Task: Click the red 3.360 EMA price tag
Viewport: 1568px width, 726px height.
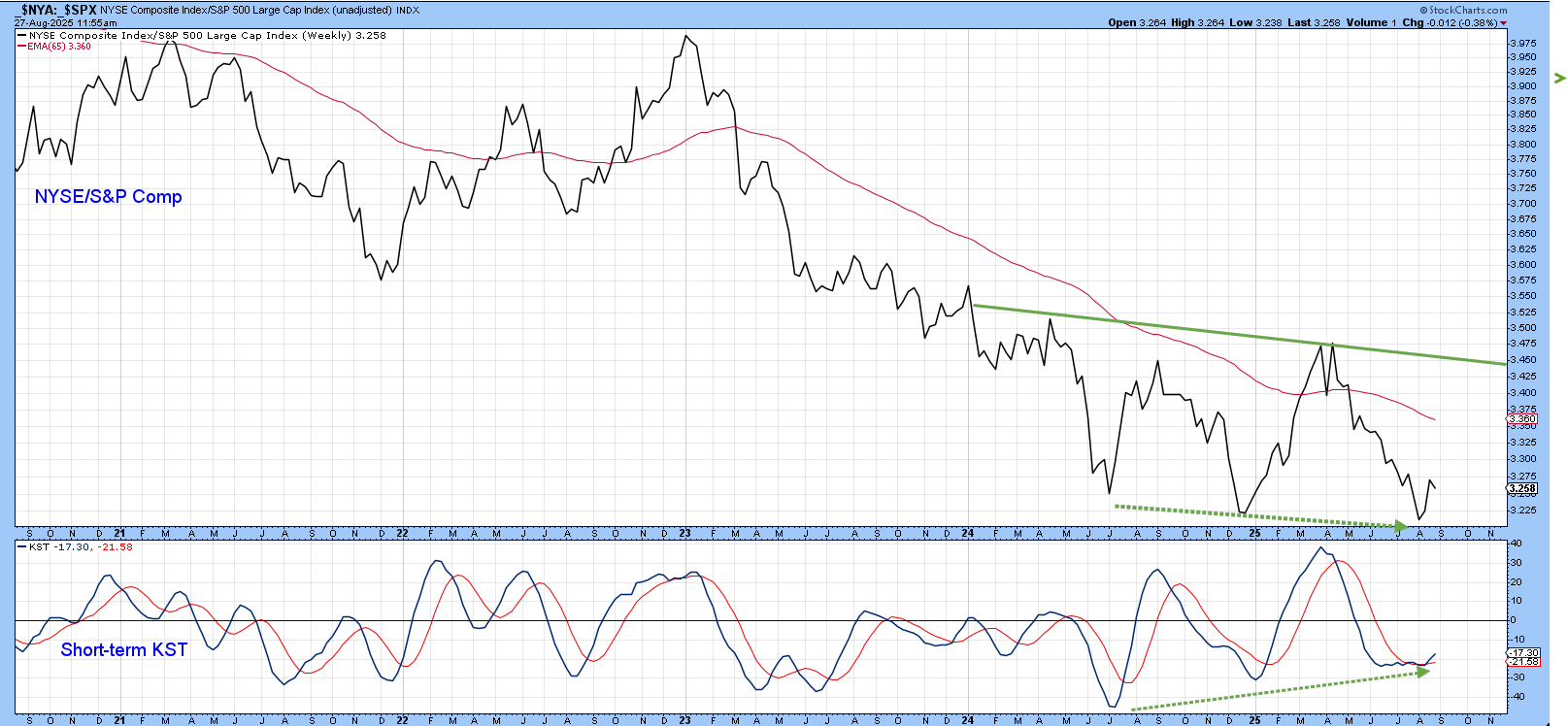Action: click(1522, 419)
